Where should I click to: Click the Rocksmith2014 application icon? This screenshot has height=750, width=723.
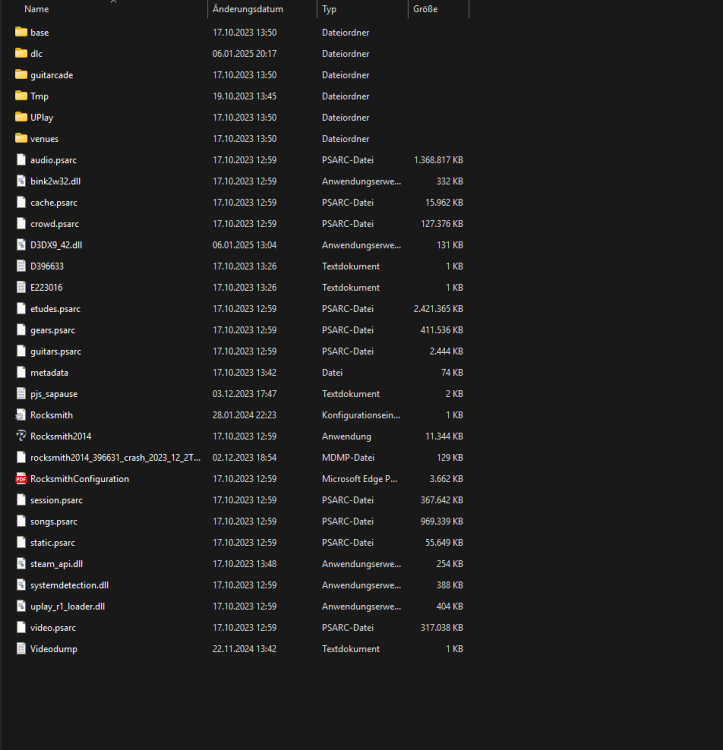click(x=21, y=436)
